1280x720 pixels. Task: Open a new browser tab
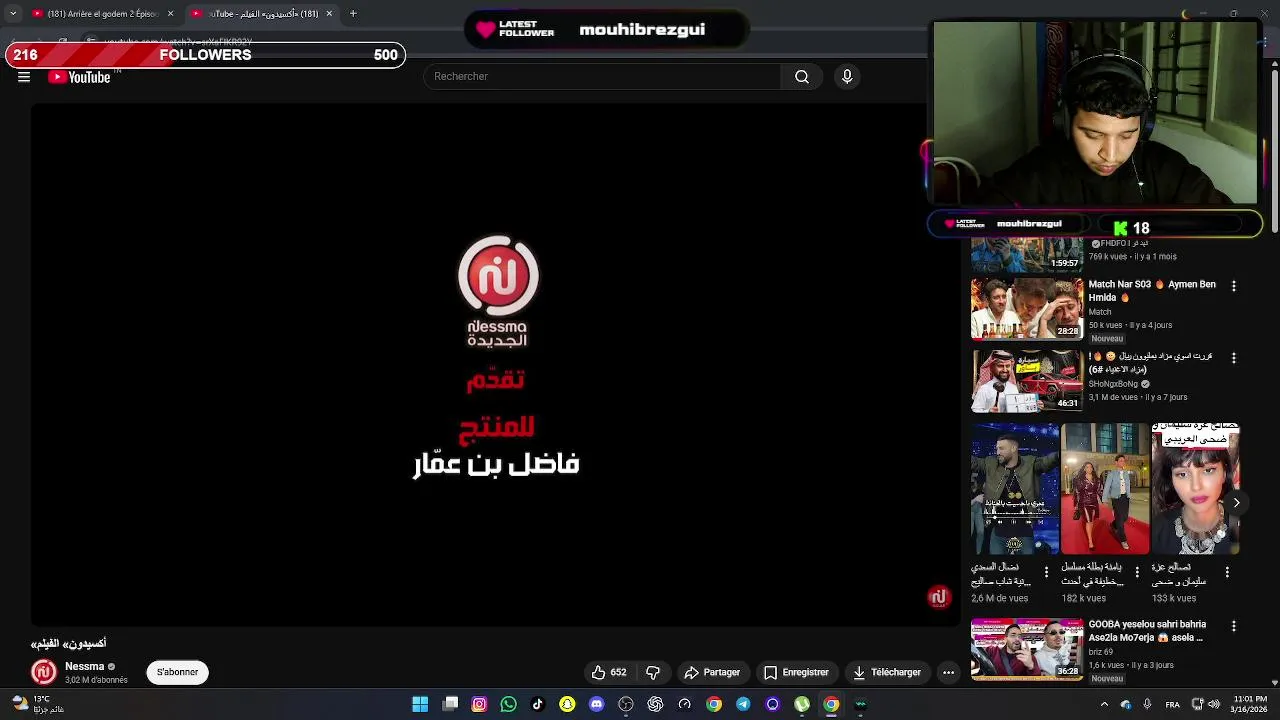(353, 14)
